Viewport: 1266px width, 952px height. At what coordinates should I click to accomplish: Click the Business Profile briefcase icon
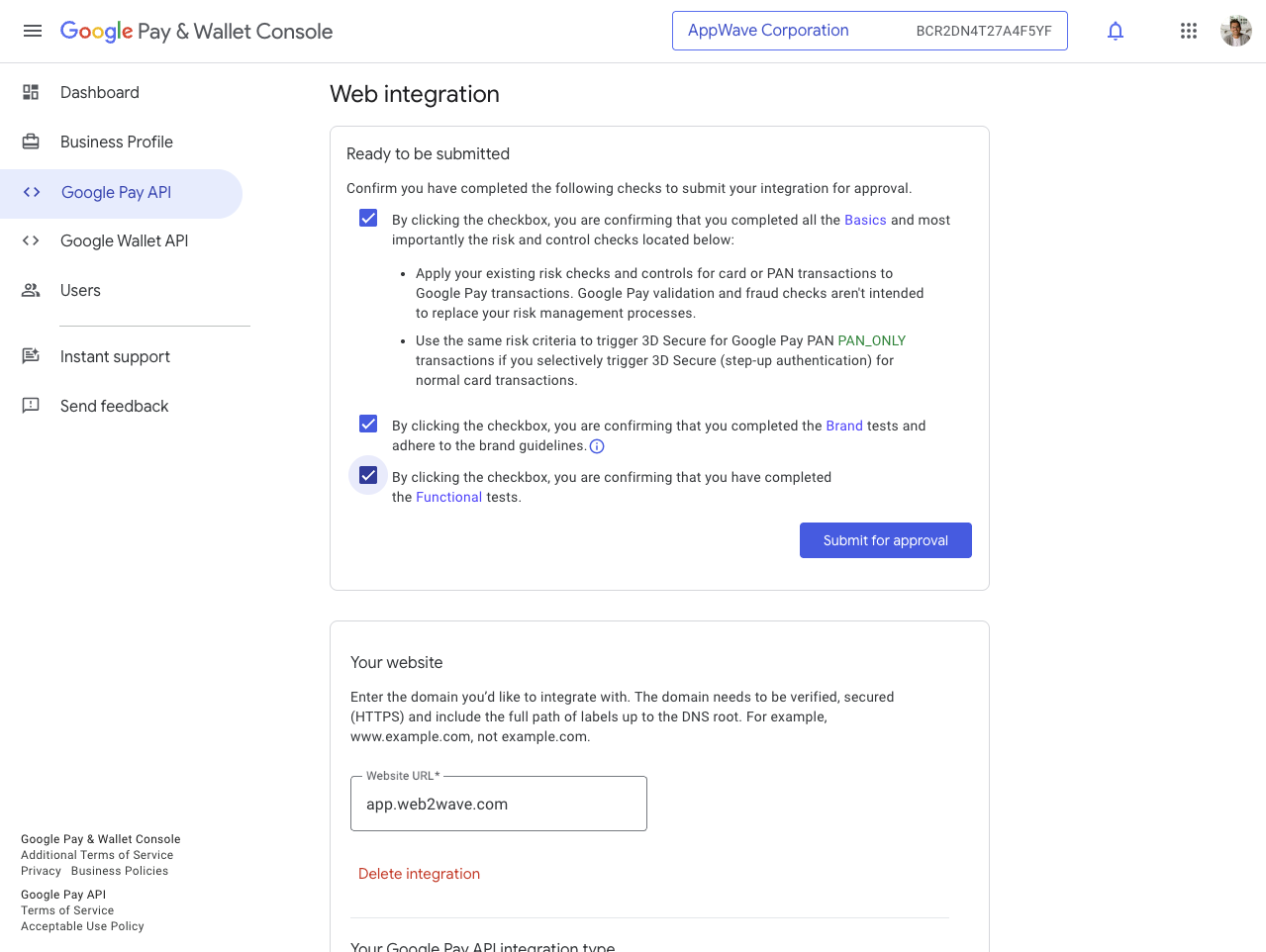[x=31, y=142]
